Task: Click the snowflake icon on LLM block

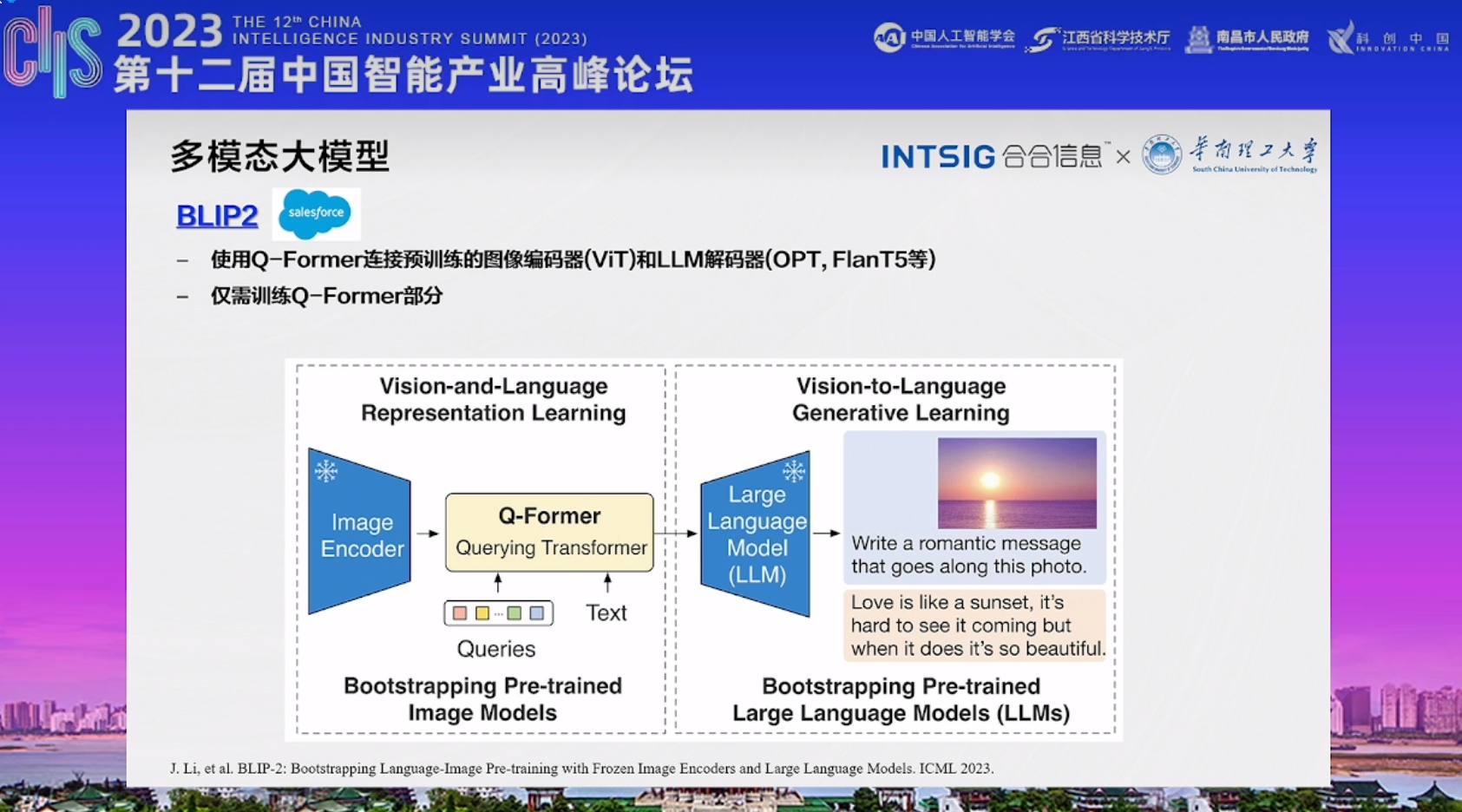Action: click(x=794, y=471)
